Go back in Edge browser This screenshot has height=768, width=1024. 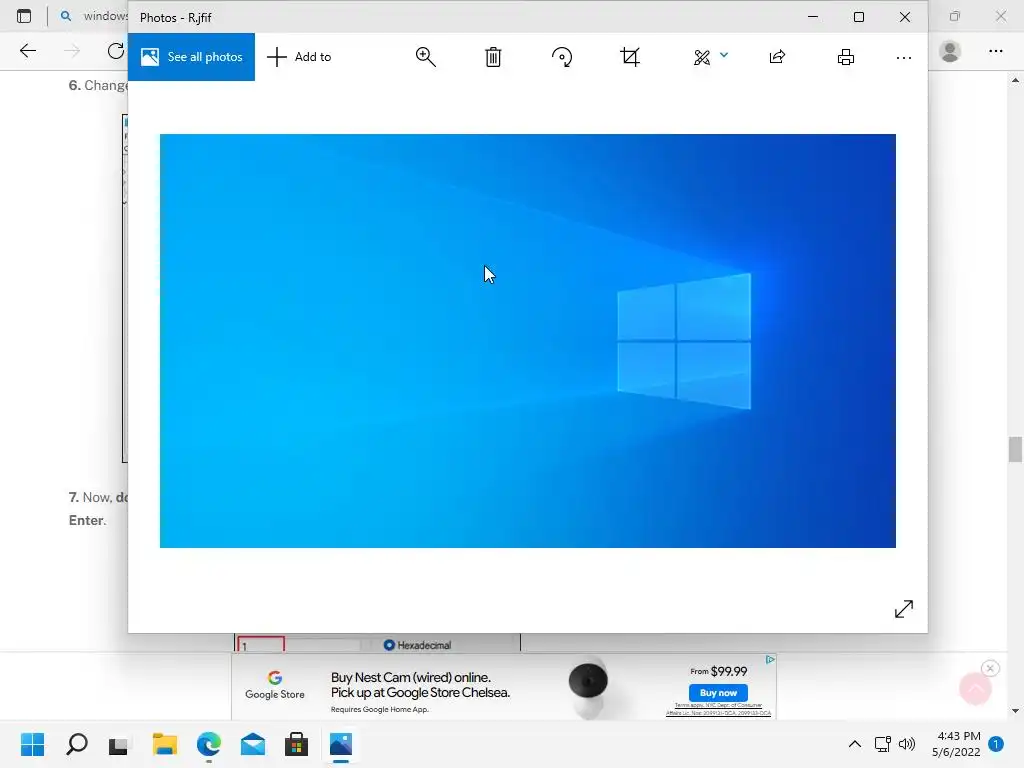coord(27,51)
